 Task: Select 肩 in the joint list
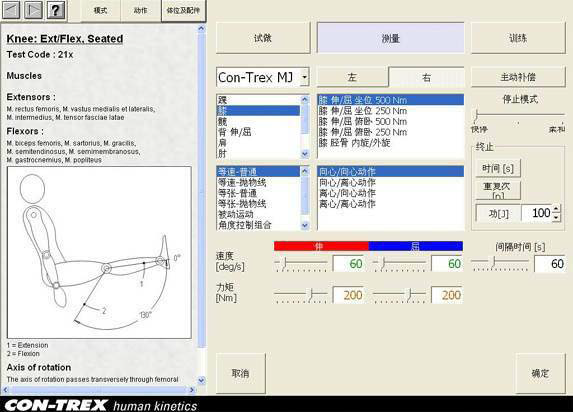coord(258,143)
